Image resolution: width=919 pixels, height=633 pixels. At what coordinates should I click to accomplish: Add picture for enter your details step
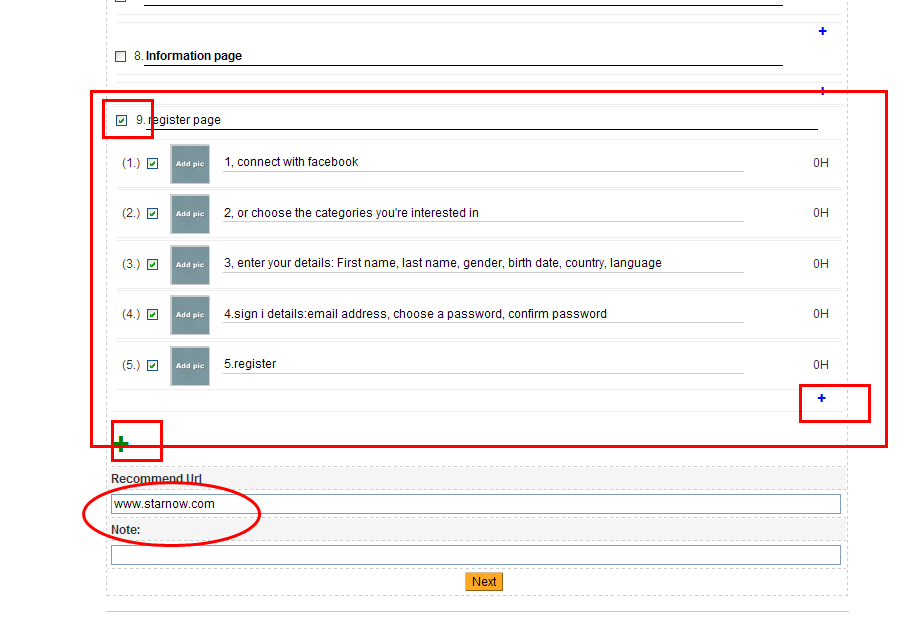[190, 265]
